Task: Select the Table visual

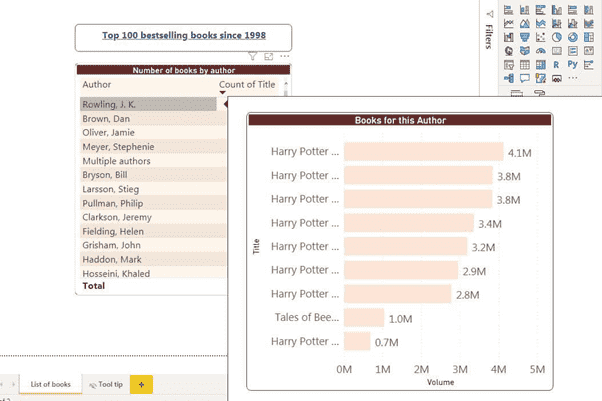Action: coord(524,65)
